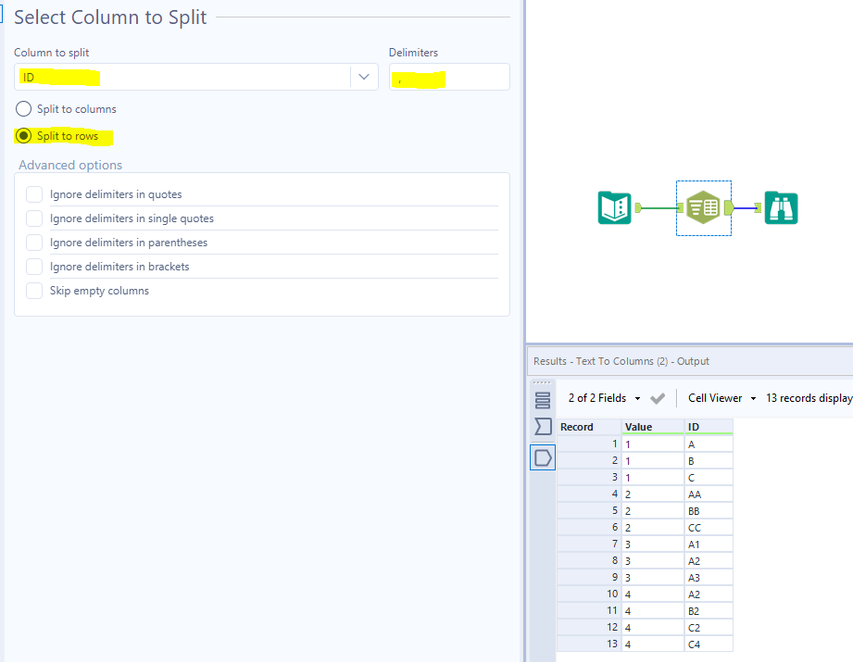Enable Ignore delimiters in brackets
Screen dimensions: 853x662
tap(34, 266)
